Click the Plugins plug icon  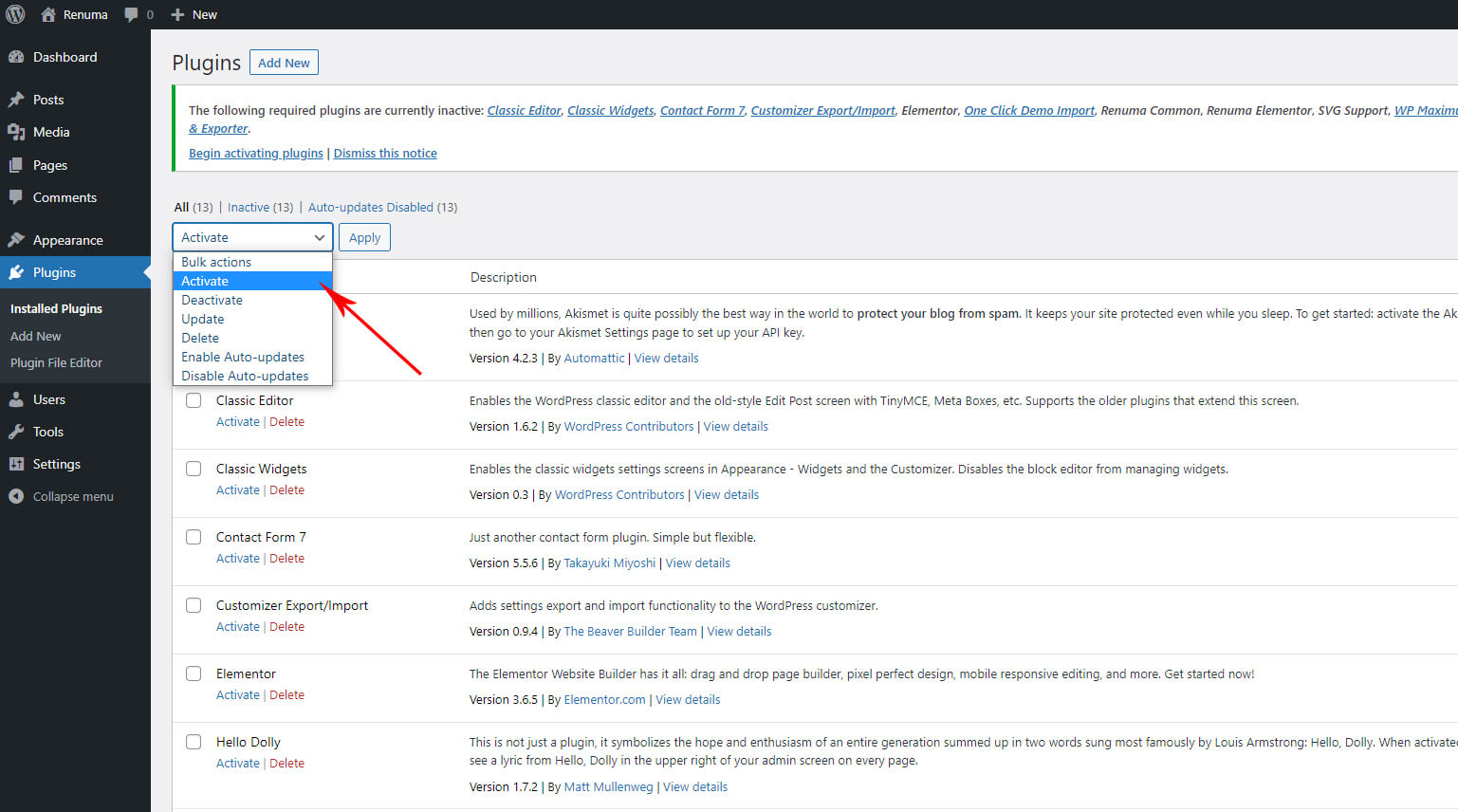tap(16, 272)
